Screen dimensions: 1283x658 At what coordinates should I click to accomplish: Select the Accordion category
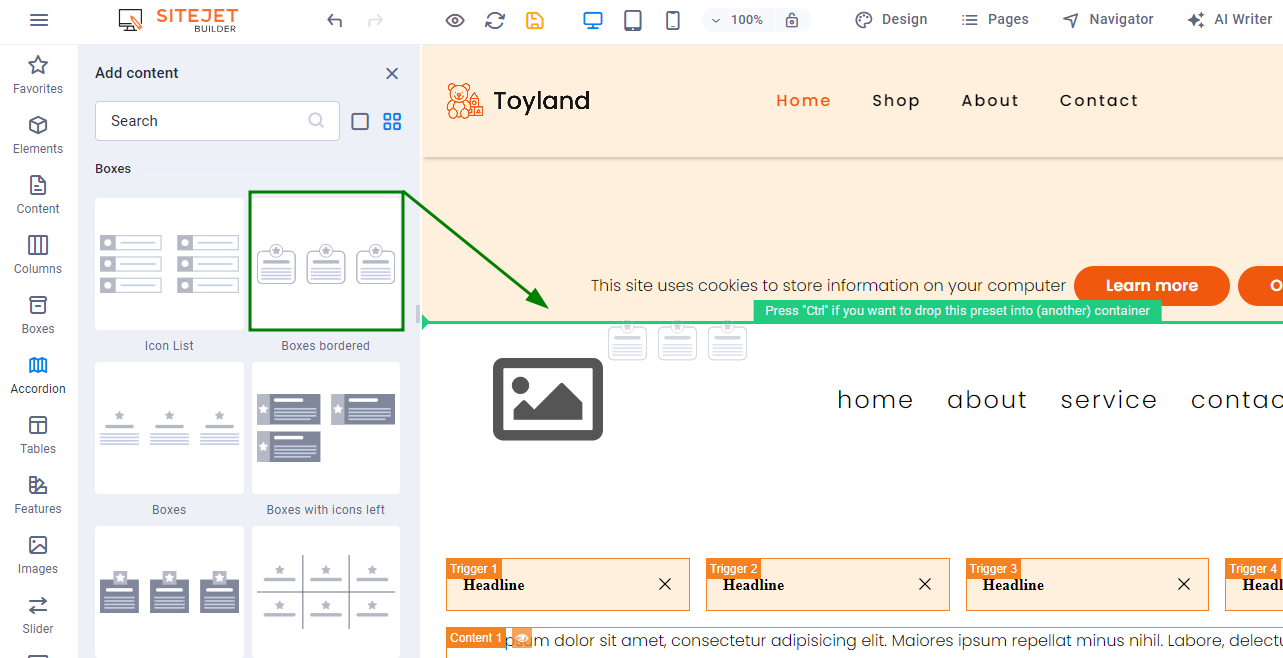click(38, 375)
